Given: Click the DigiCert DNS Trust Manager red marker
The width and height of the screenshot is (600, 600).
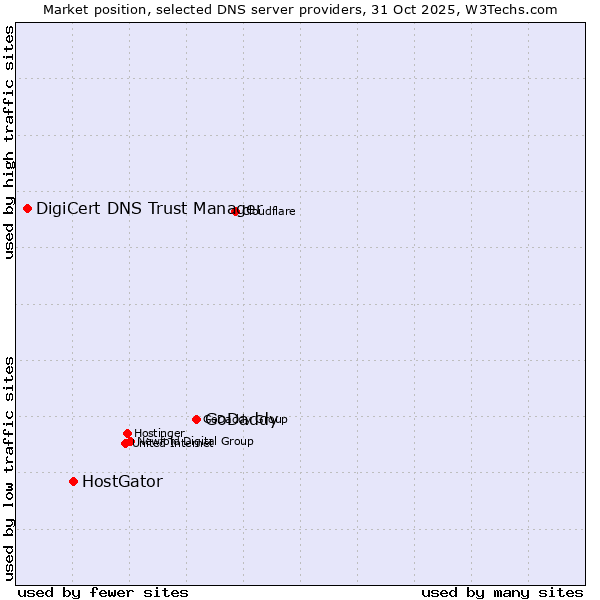Looking at the screenshot, I should (27, 208).
